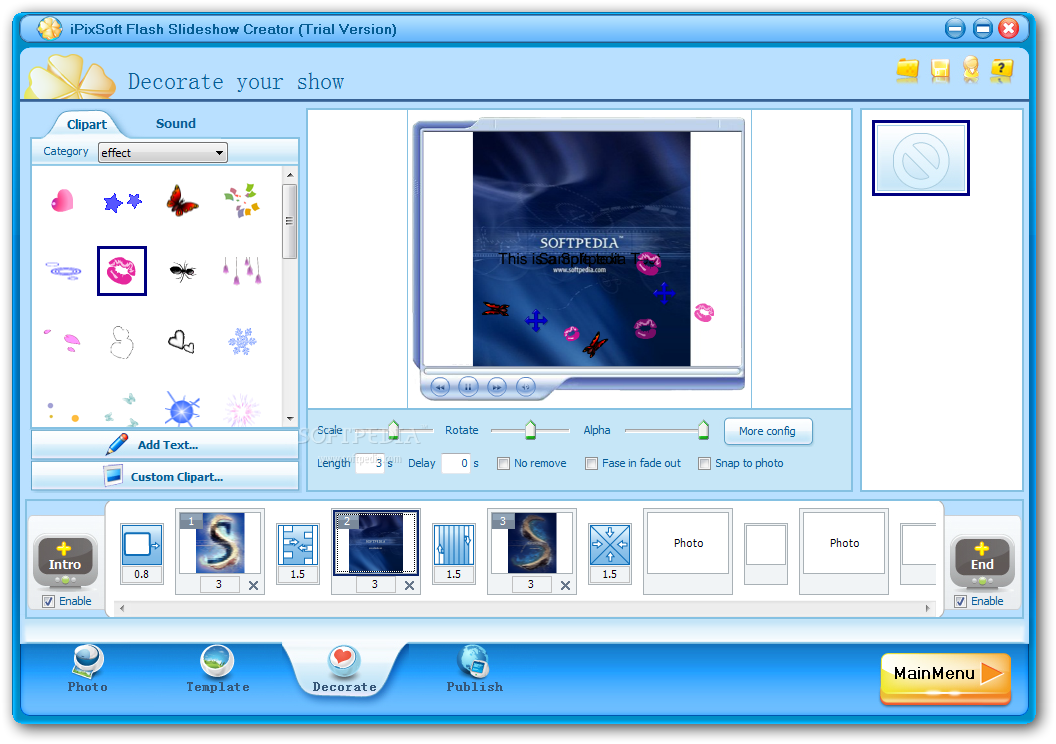Click the fast-forward button in preview player
The width and height of the screenshot is (1056, 744).
point(497,387)
